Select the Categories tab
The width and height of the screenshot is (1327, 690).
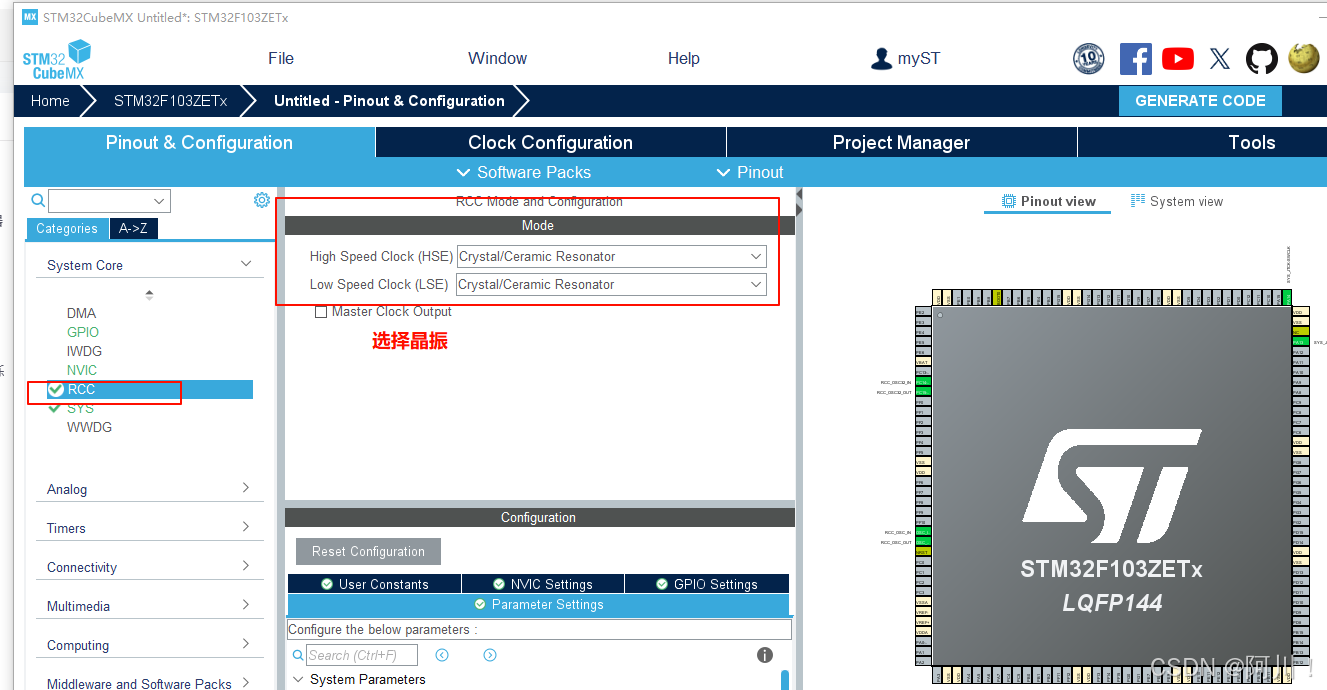click(x=67, y=228)
